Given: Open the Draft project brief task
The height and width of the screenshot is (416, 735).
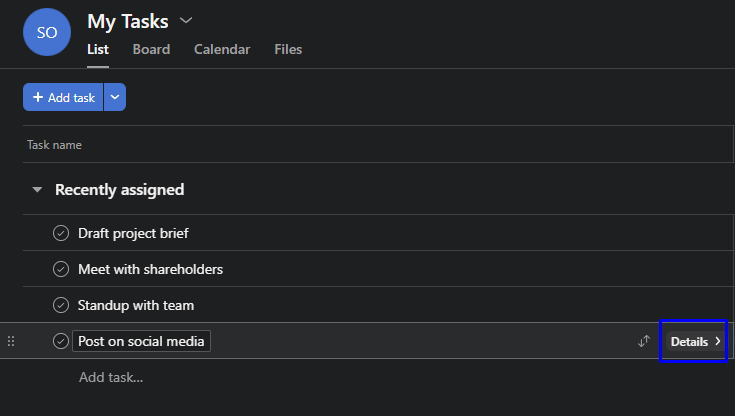Looking at the screenshot, I should tap(133, 233).
